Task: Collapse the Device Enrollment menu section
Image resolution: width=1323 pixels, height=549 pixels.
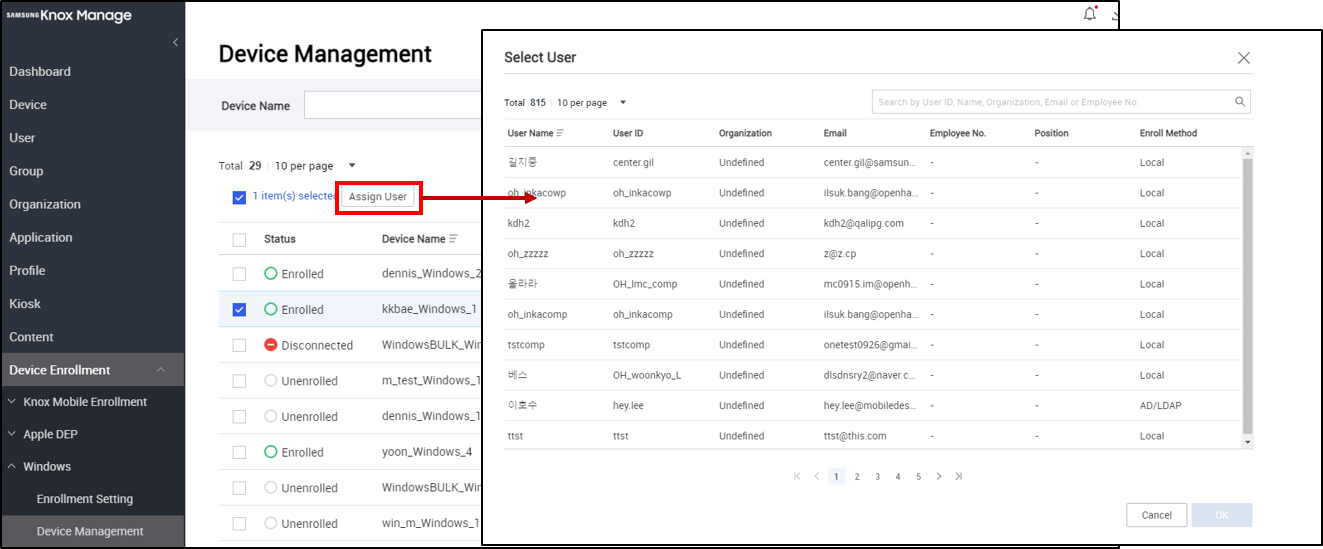Action: click(161, 370)
